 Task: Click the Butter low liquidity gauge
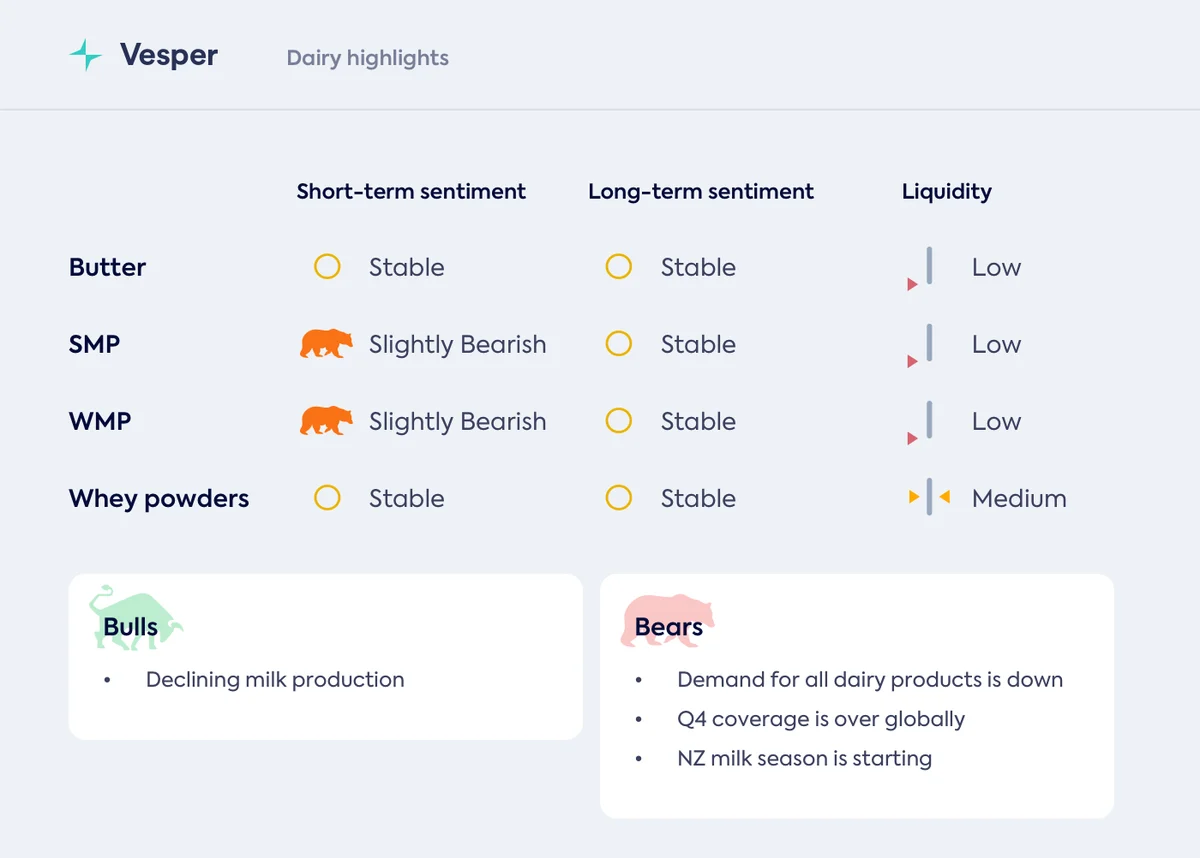[x=921, y=269]
